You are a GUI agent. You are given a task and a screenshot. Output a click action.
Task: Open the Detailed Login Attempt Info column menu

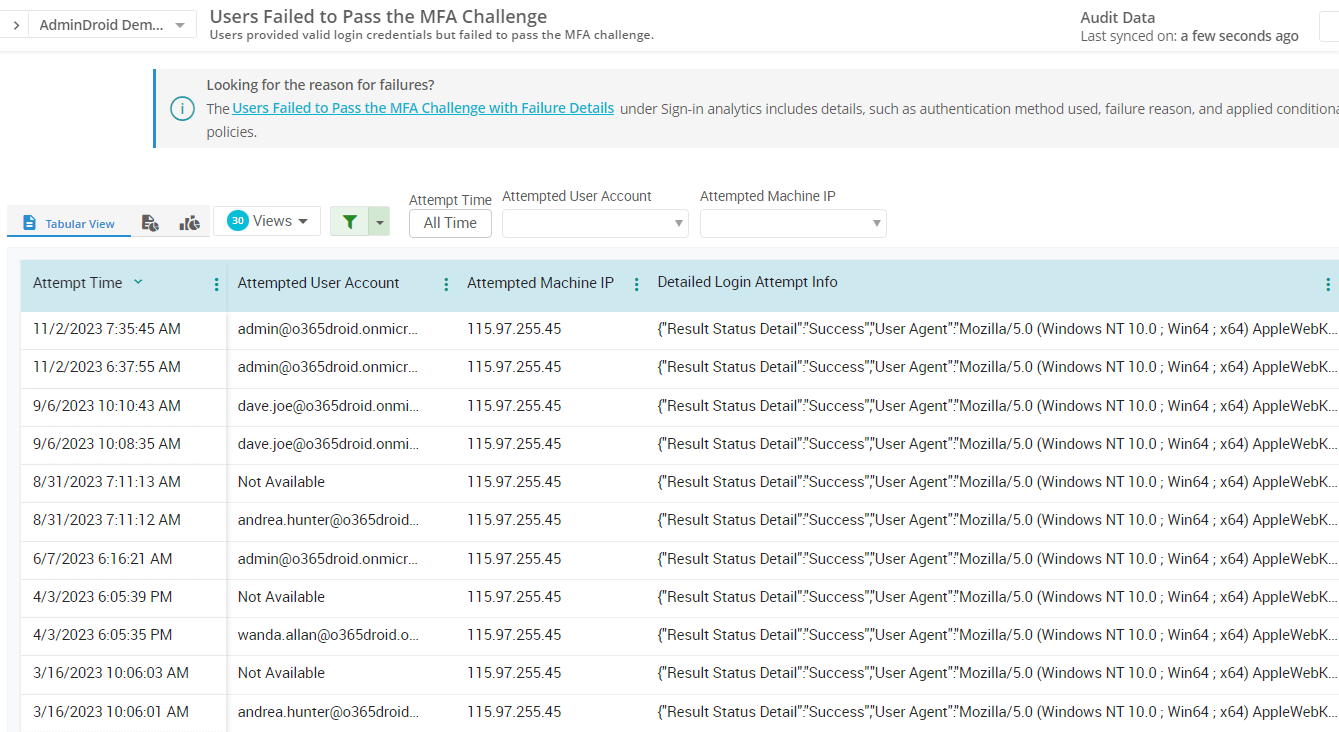click(1328, 283)
